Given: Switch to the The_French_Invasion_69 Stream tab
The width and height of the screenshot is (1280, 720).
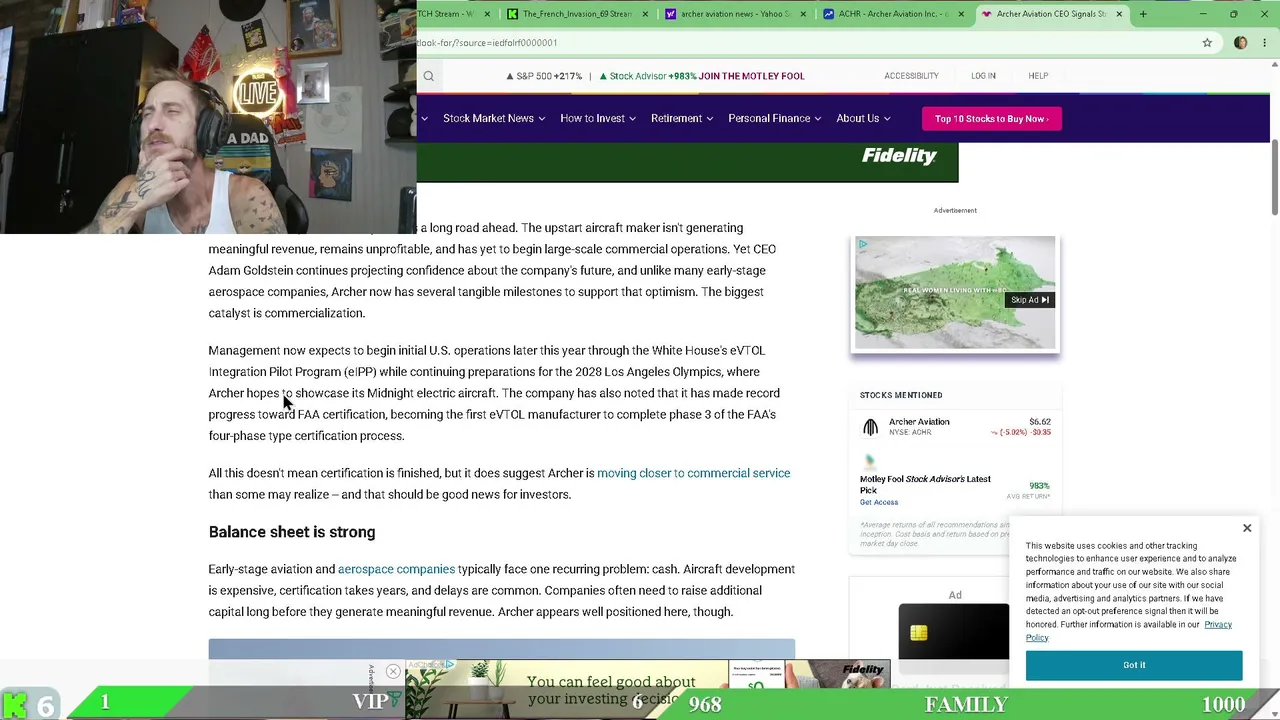Looking at the screenshot, I should click(577, 14).
